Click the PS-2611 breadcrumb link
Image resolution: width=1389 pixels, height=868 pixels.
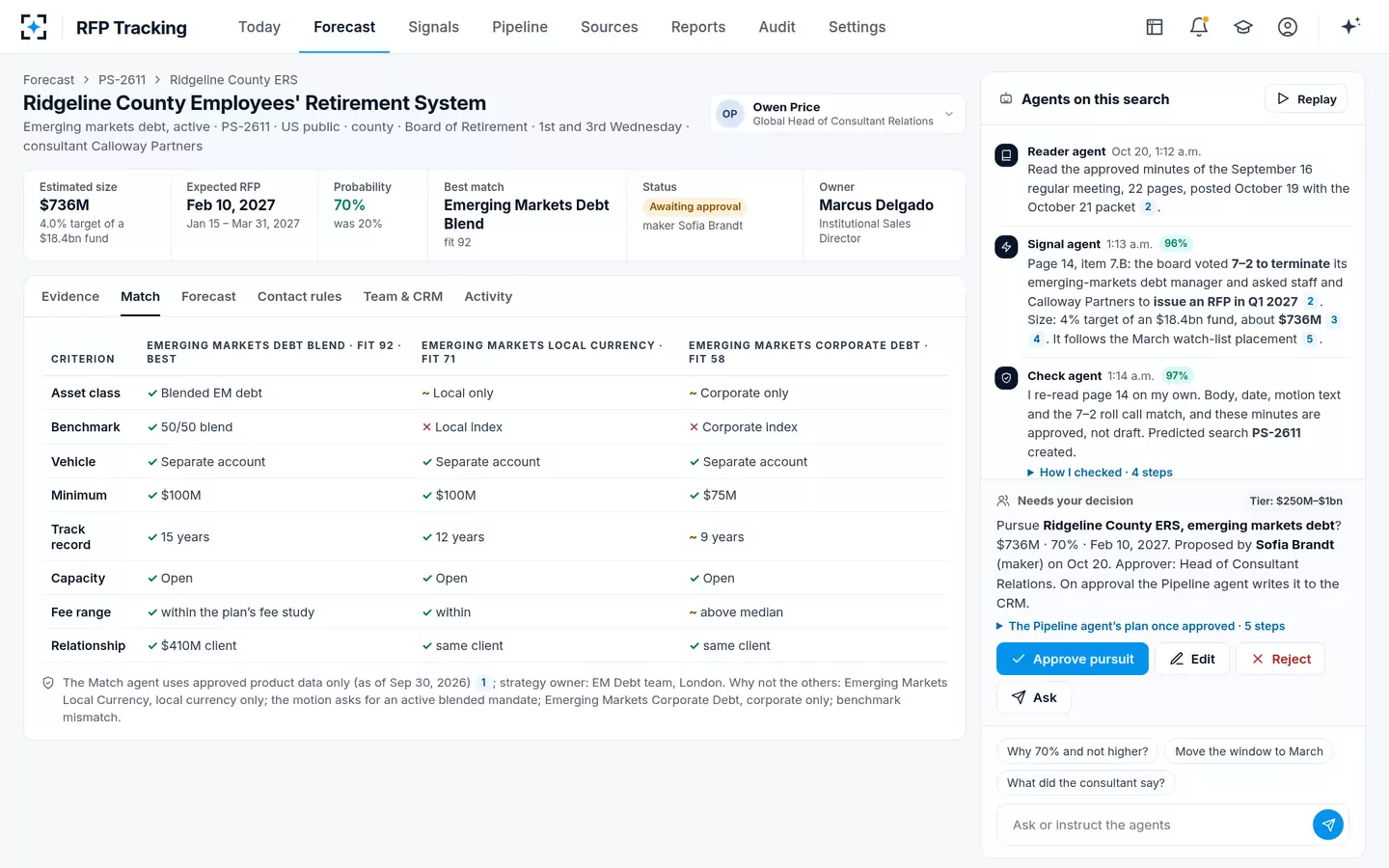pyautogui.click(x=122, y=80)
